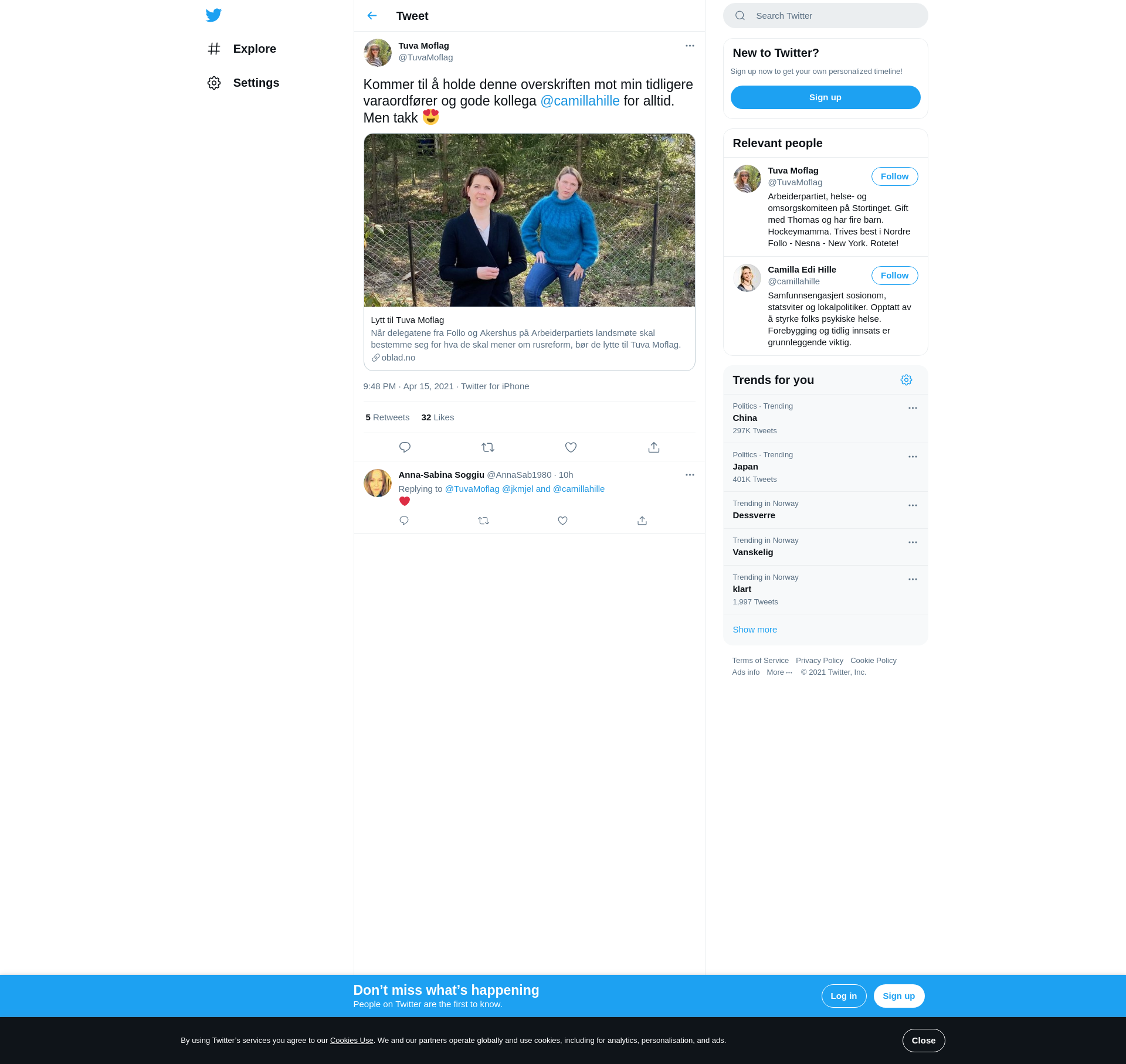Screen dimensions: 1126x1064
Task: Like Anna-Sabina Soggiu's reply
Action: [x=562, y=521]
